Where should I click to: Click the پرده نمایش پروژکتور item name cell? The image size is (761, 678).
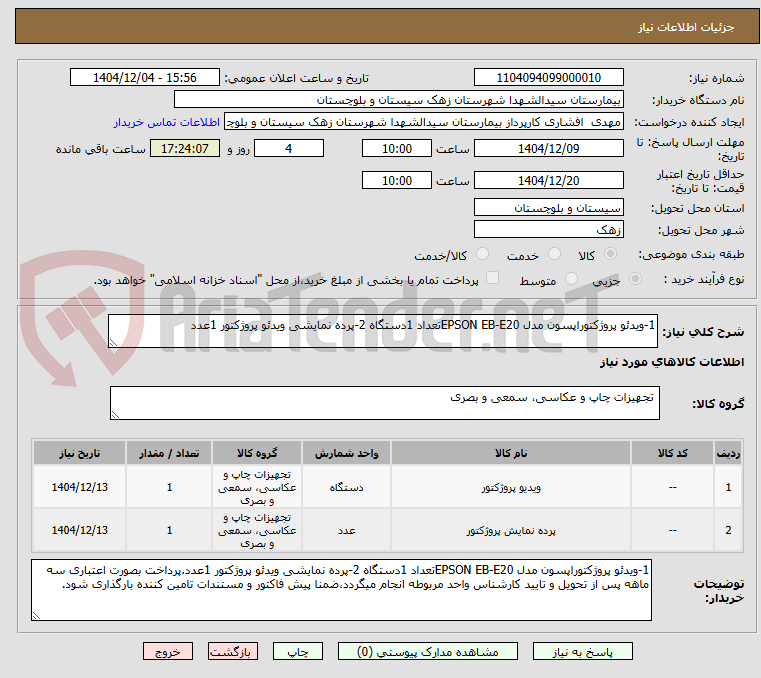pyautogui.click(x=511, y=530)
